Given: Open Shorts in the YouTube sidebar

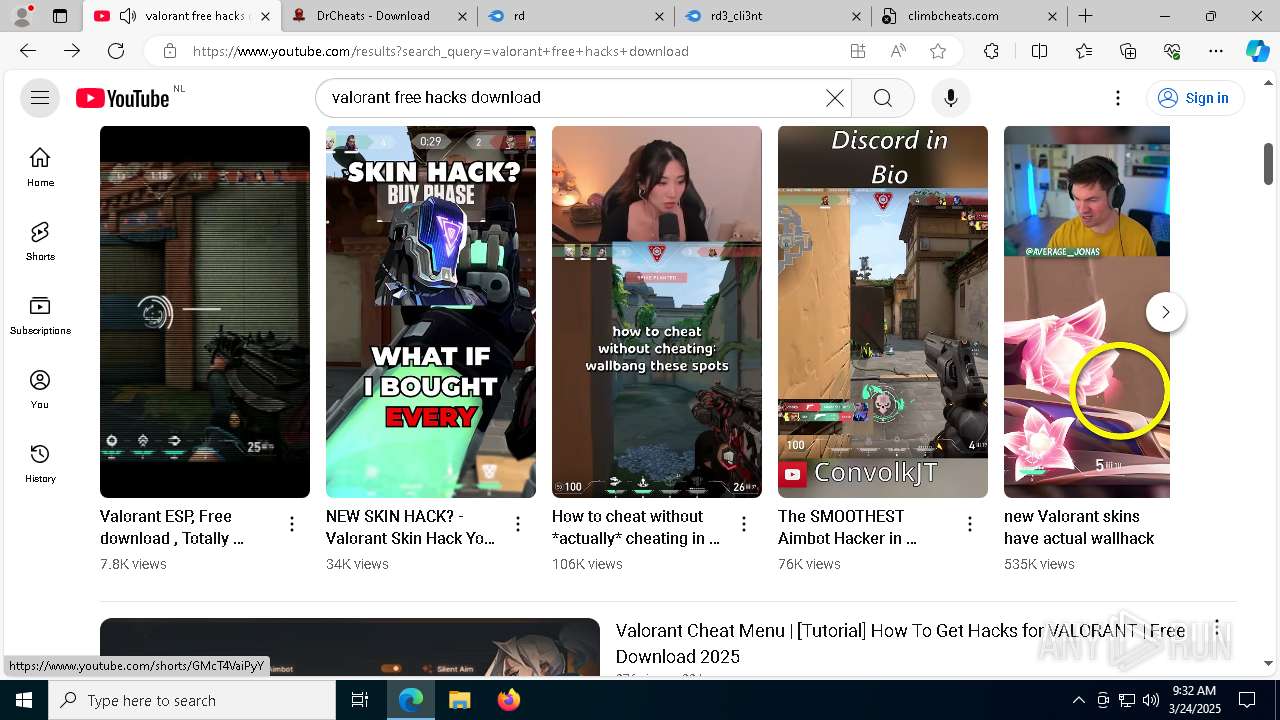Looking at the screenshot, I should tap(40, 241).
